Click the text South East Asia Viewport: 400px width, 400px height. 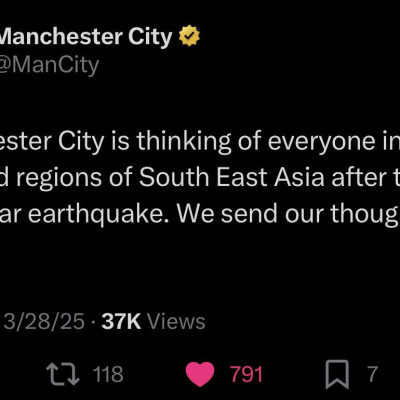point(232,177)
